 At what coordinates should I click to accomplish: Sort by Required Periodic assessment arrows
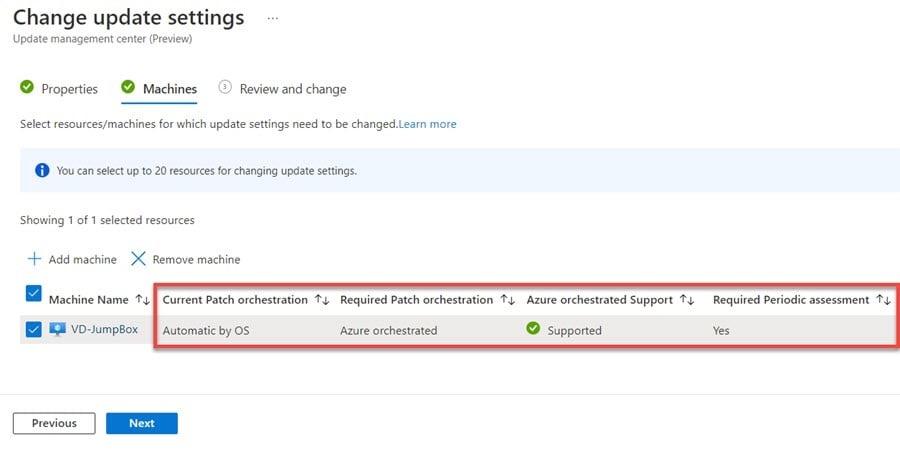(x=883, y=300)
